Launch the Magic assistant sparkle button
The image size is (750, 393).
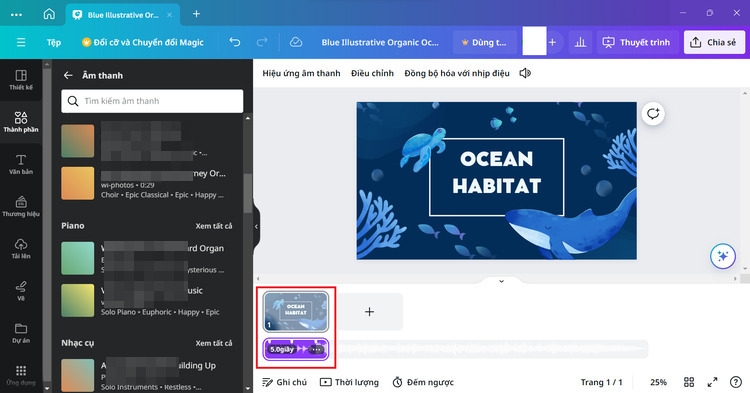723,256
